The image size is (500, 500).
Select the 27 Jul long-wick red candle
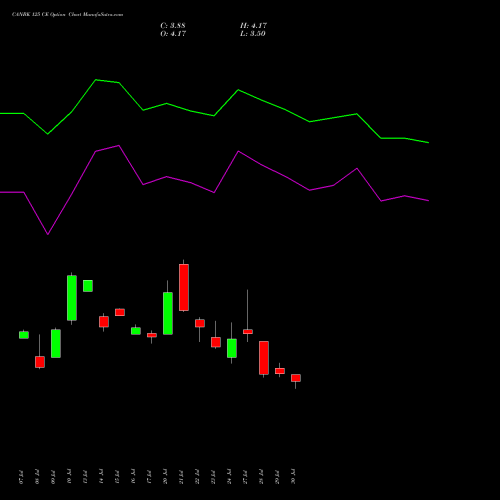pyautogui.click(x=248, y=331)
